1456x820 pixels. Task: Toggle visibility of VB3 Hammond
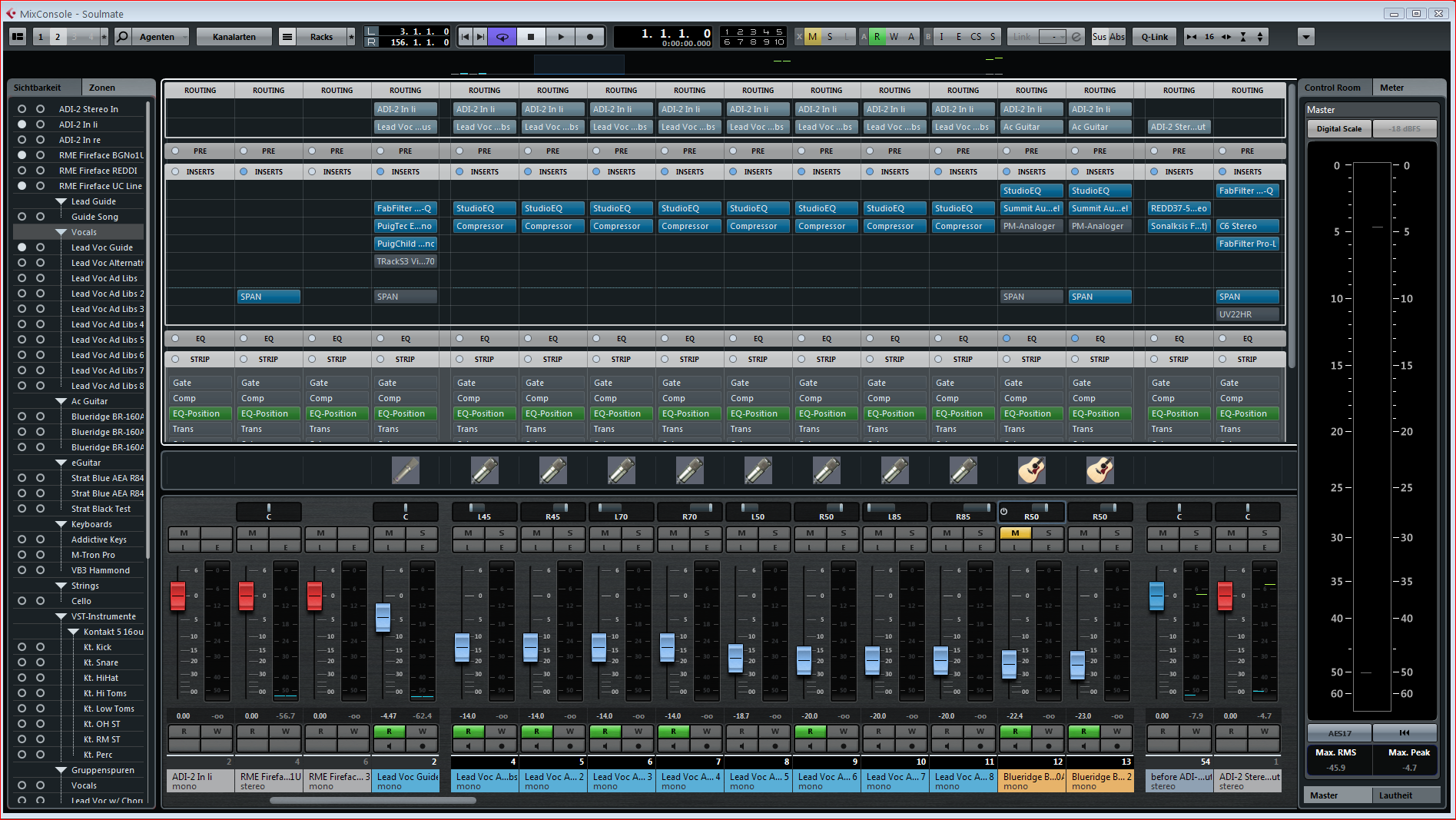coord(22,570)
